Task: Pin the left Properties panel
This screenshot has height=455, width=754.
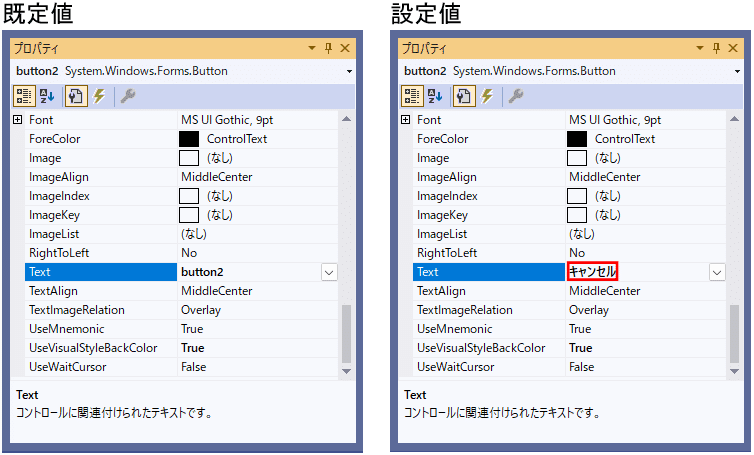Action: point(328,48)
